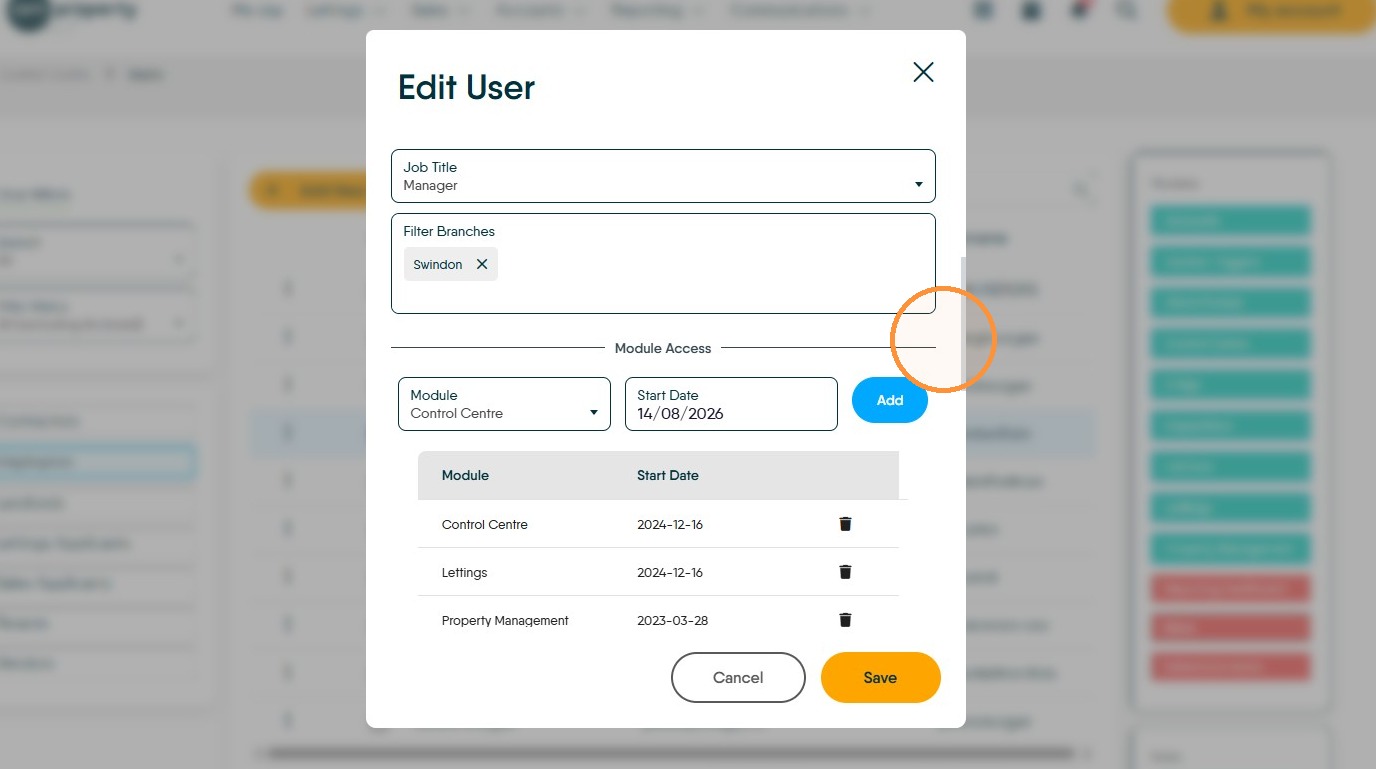
Task: Select the Property Management table cell
Action: (505, 621)
